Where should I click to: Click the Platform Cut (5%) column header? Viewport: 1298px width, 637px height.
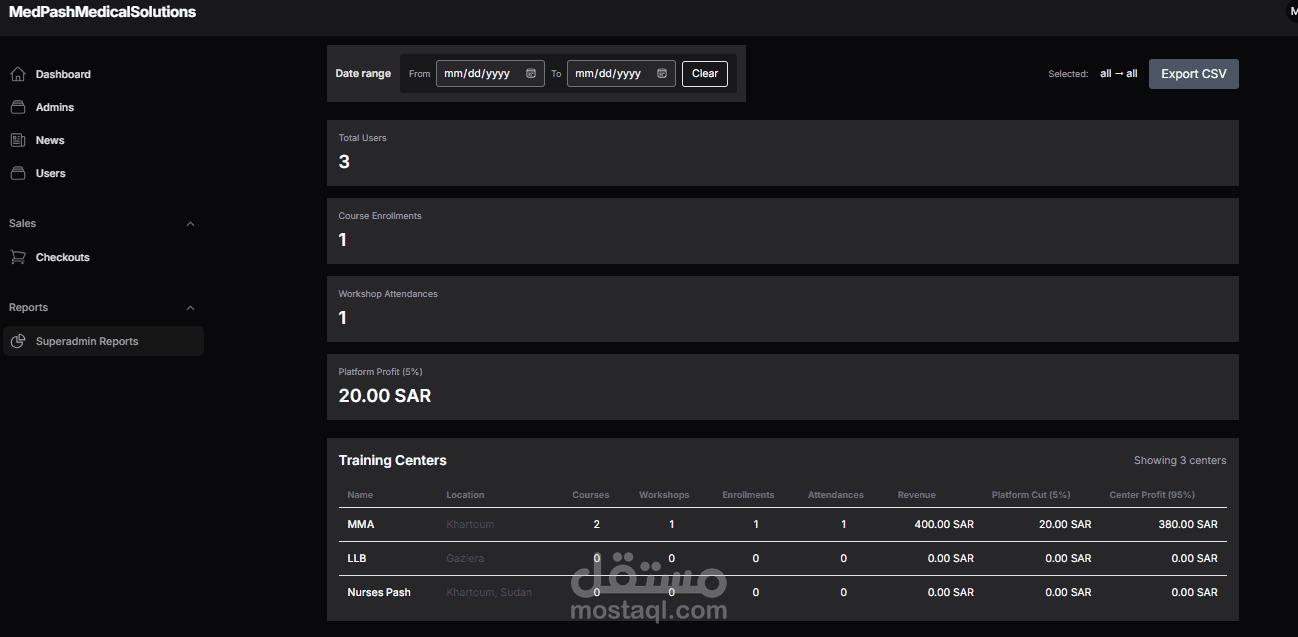1031,495
